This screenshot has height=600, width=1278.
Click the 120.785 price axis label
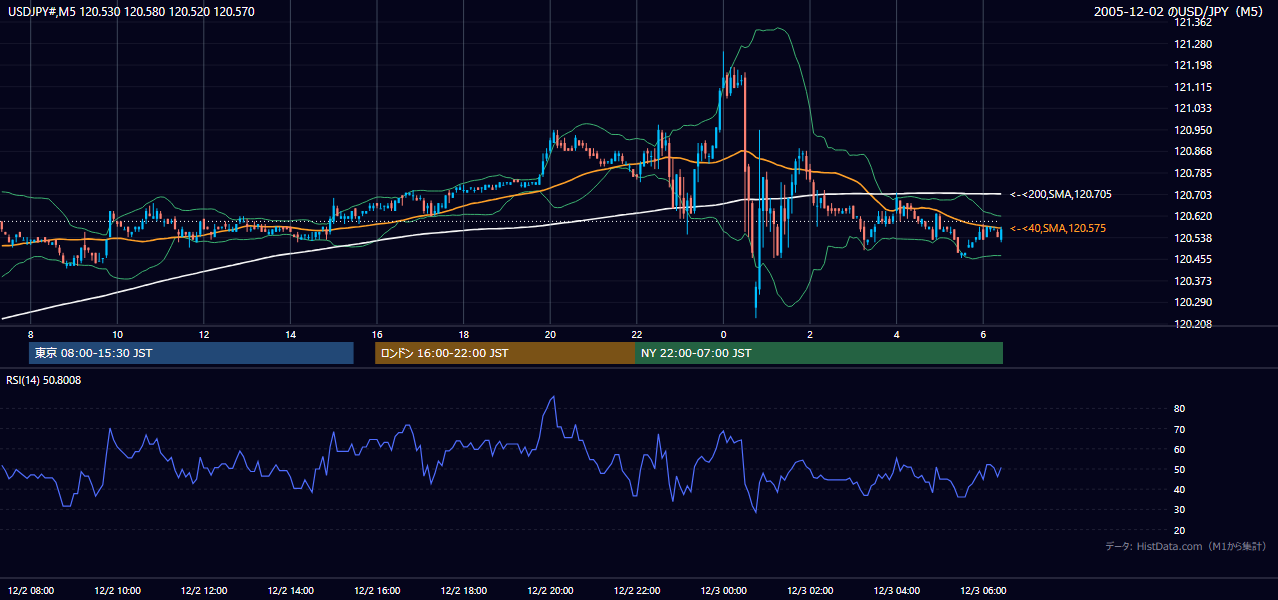pyautogui.click(x=1193, y=173)
